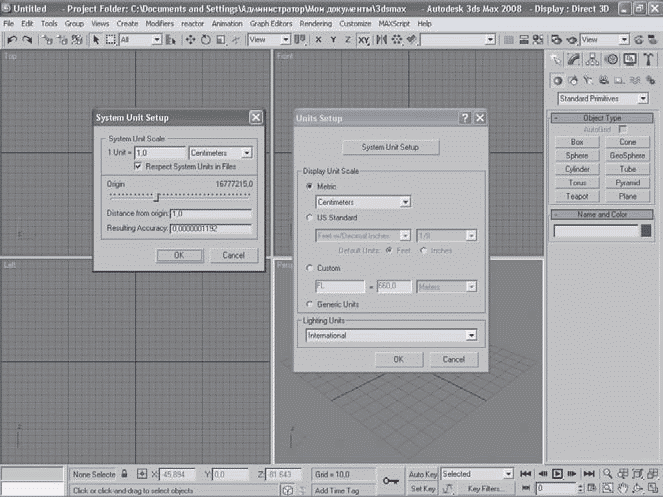Screen dimensions: 663x497
Task: Select the US Standard radio option
Action: (308, 217)
